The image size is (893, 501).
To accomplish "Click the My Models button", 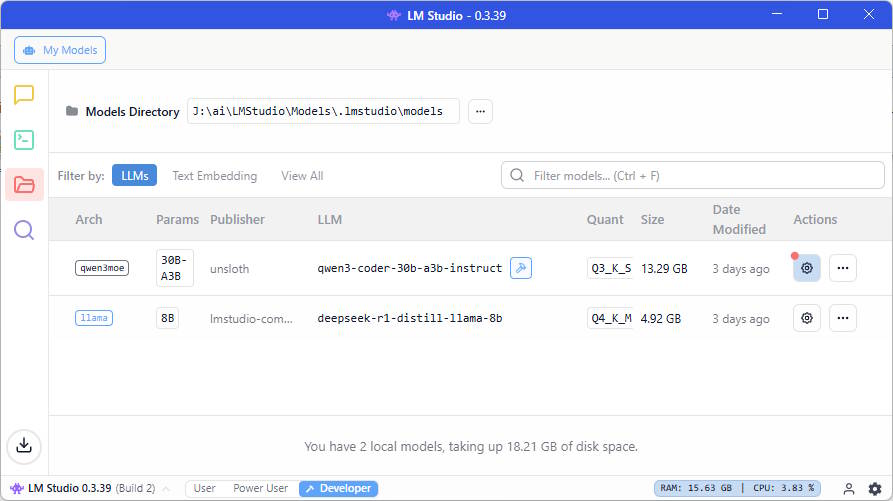I will (60, 50).
